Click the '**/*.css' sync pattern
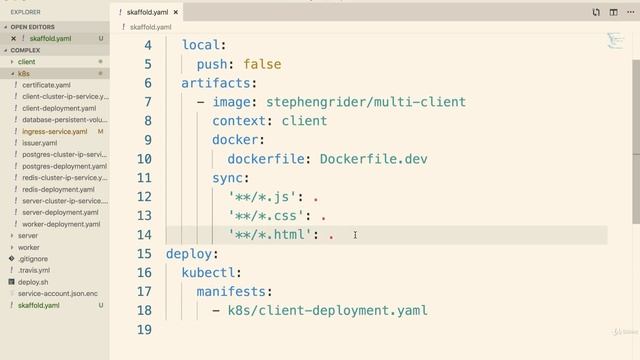Screen dimensions: 640x360 pyautogui.click(x=266, y=216)
